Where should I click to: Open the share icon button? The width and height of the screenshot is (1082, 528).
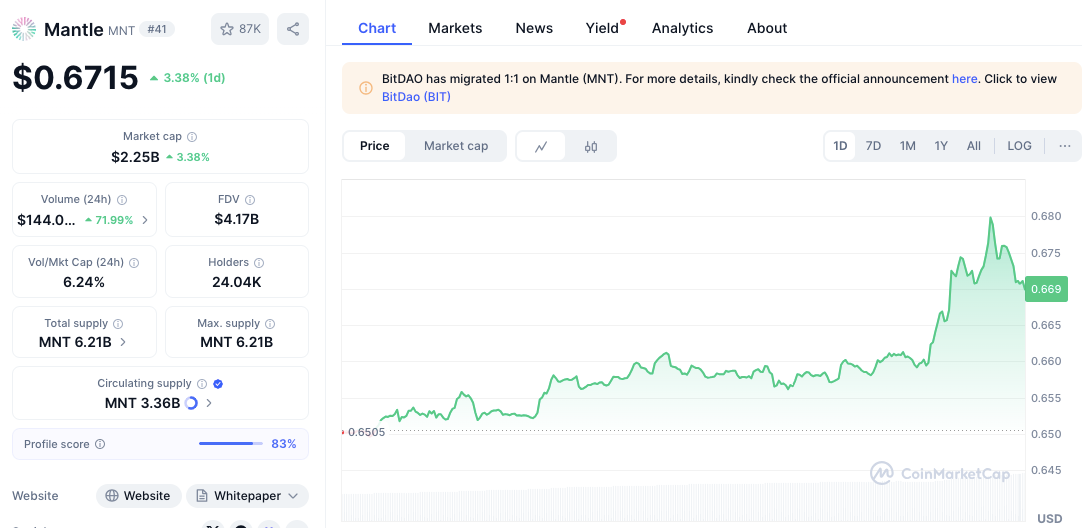click(x=293, y=29)
